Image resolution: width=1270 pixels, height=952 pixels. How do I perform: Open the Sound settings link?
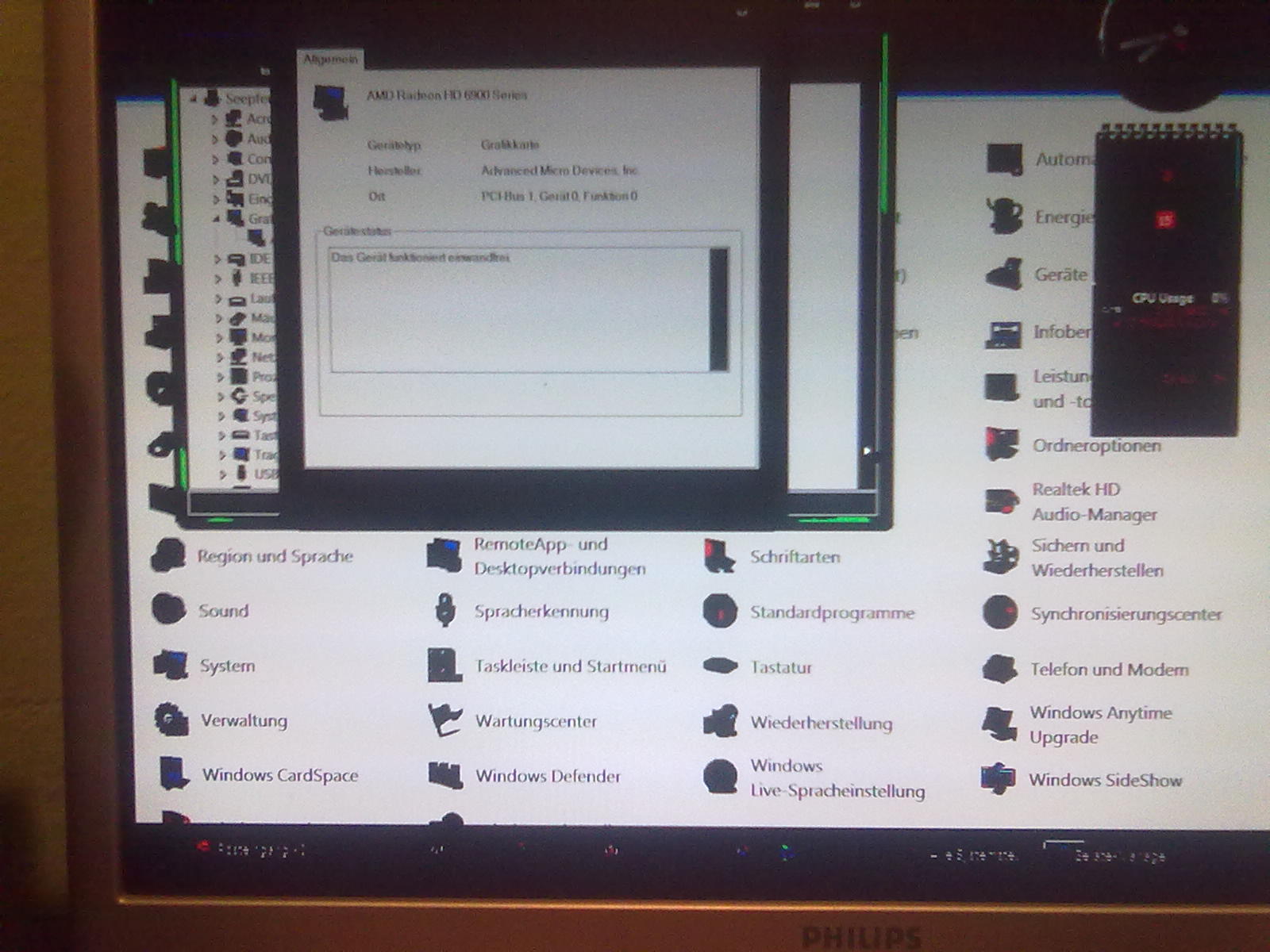[x=223, y=610]
